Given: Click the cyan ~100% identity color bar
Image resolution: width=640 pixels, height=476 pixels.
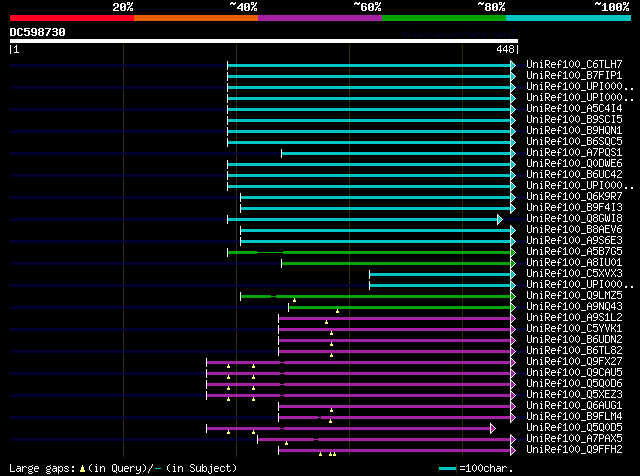Looking at the screenshot, I should [569, 18].
